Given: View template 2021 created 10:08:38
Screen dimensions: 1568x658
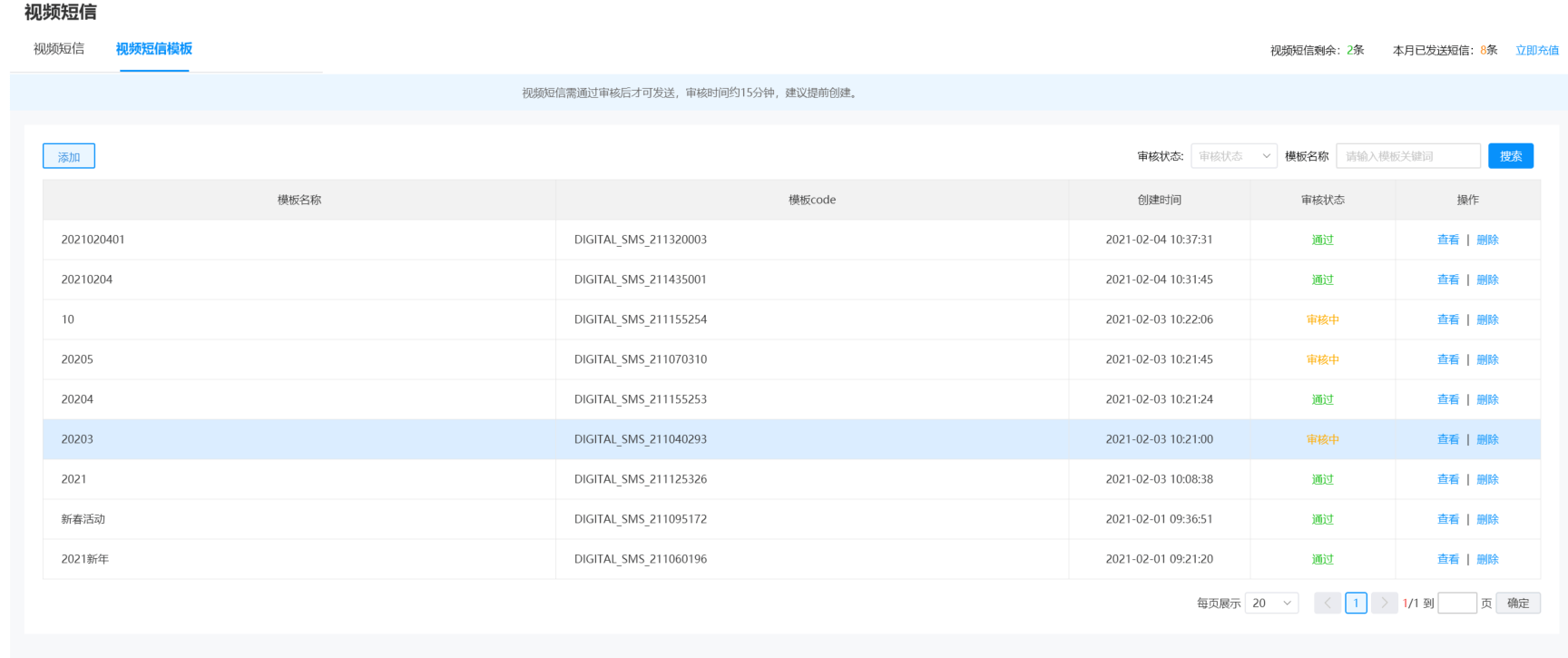Looking at the screenshot, I should [1448, 479].
